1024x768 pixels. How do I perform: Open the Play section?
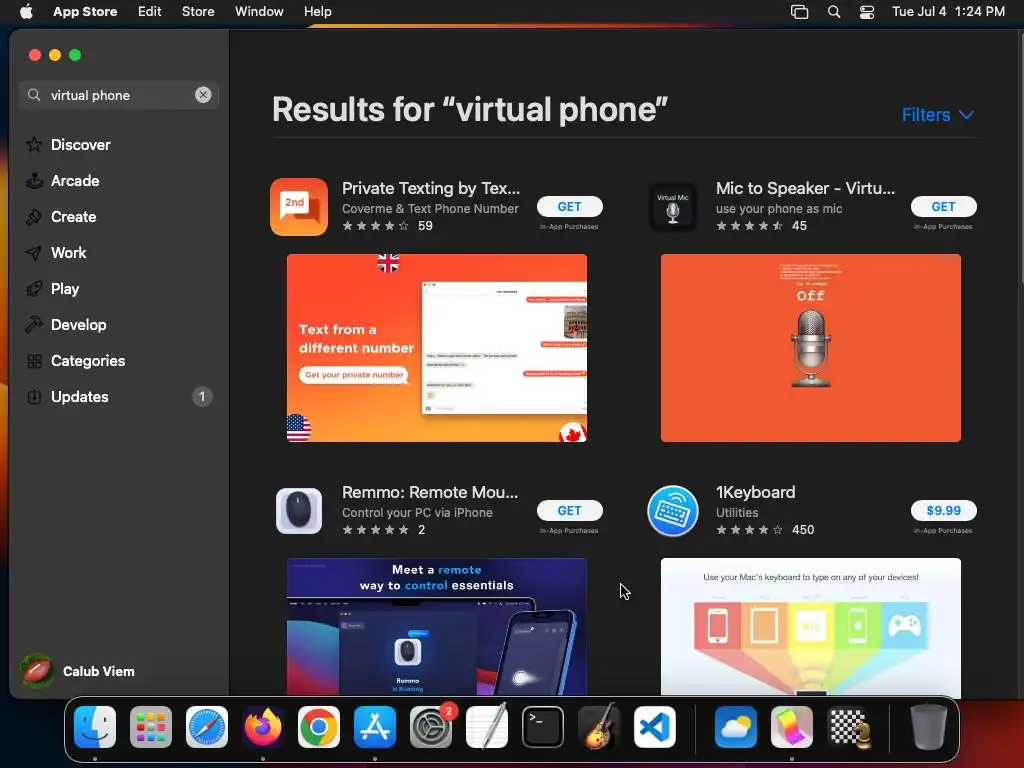coord(65,289)
